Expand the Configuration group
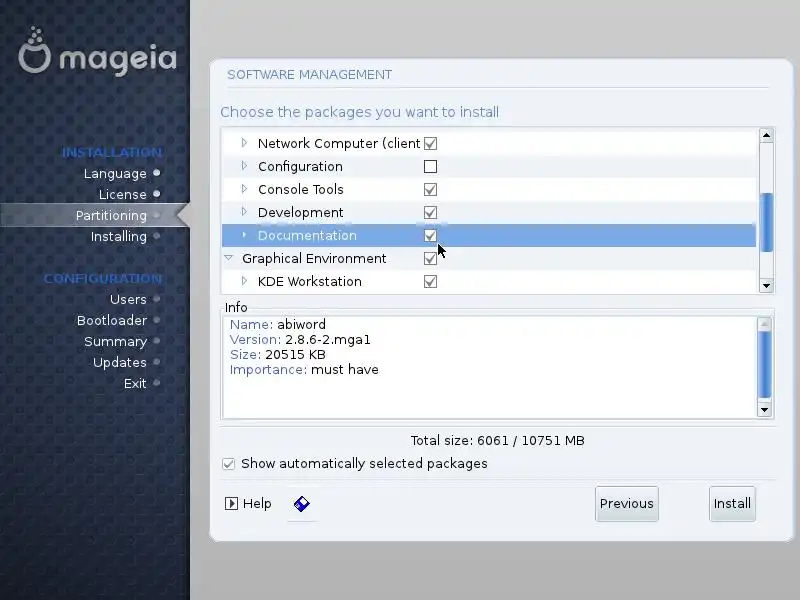This screenshot has height=600, width=800. pos(244,166)
